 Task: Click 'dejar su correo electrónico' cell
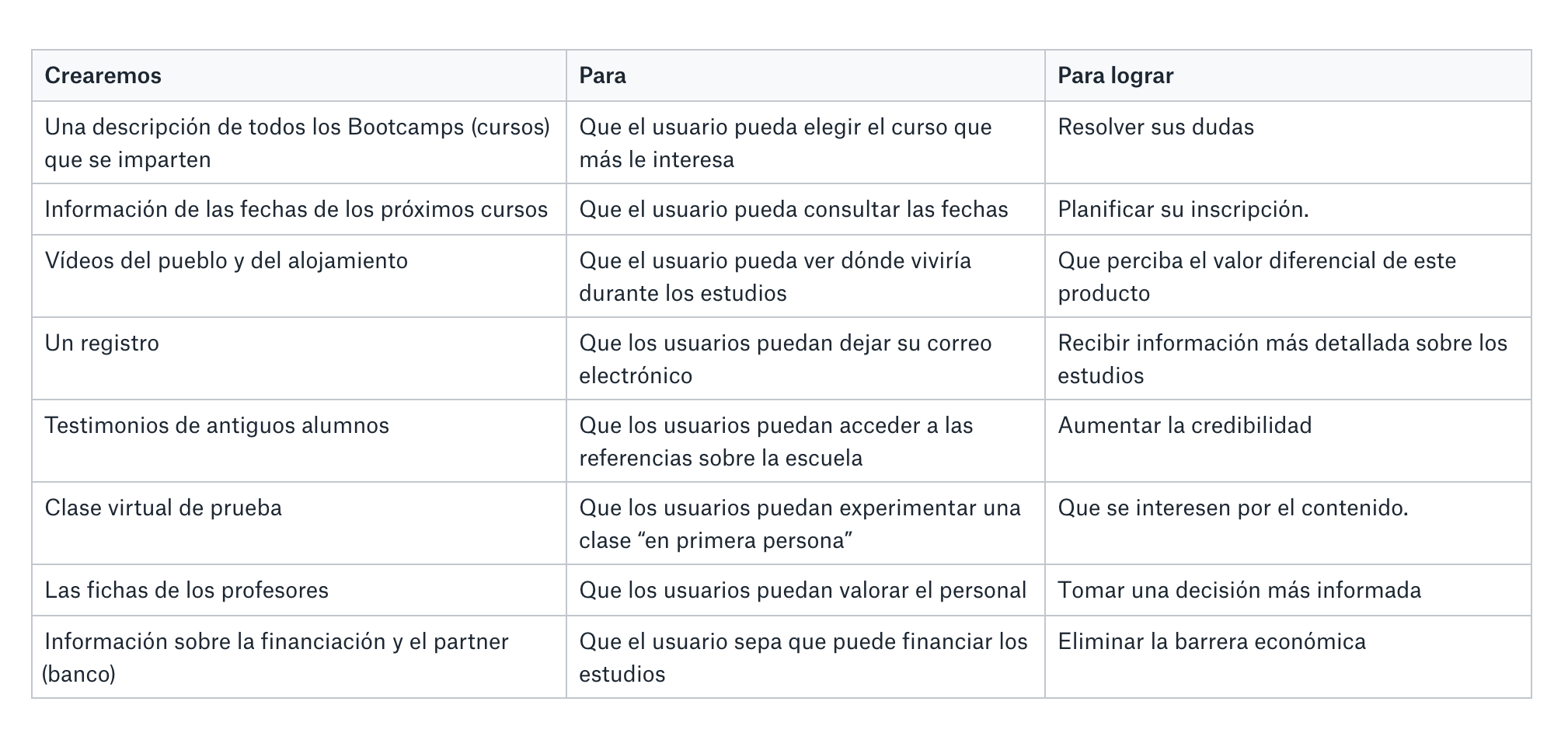coord(806,358)
